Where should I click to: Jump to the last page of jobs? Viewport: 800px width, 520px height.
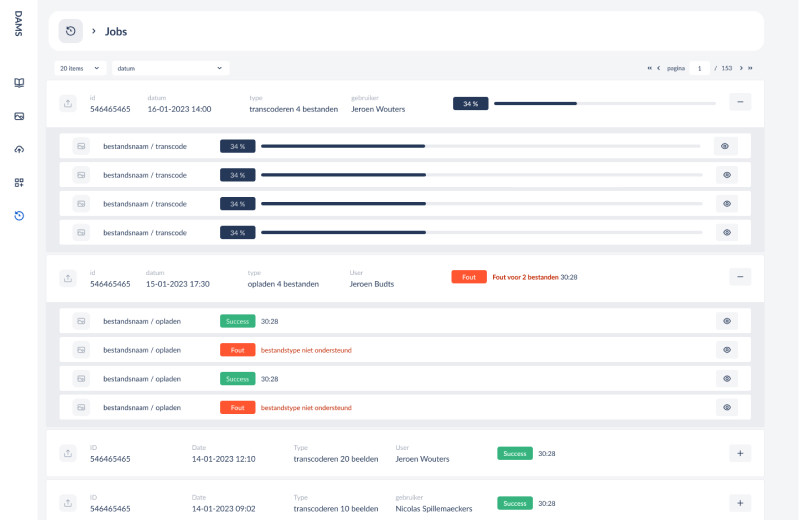pyautogui.click(x=750, y=68)
